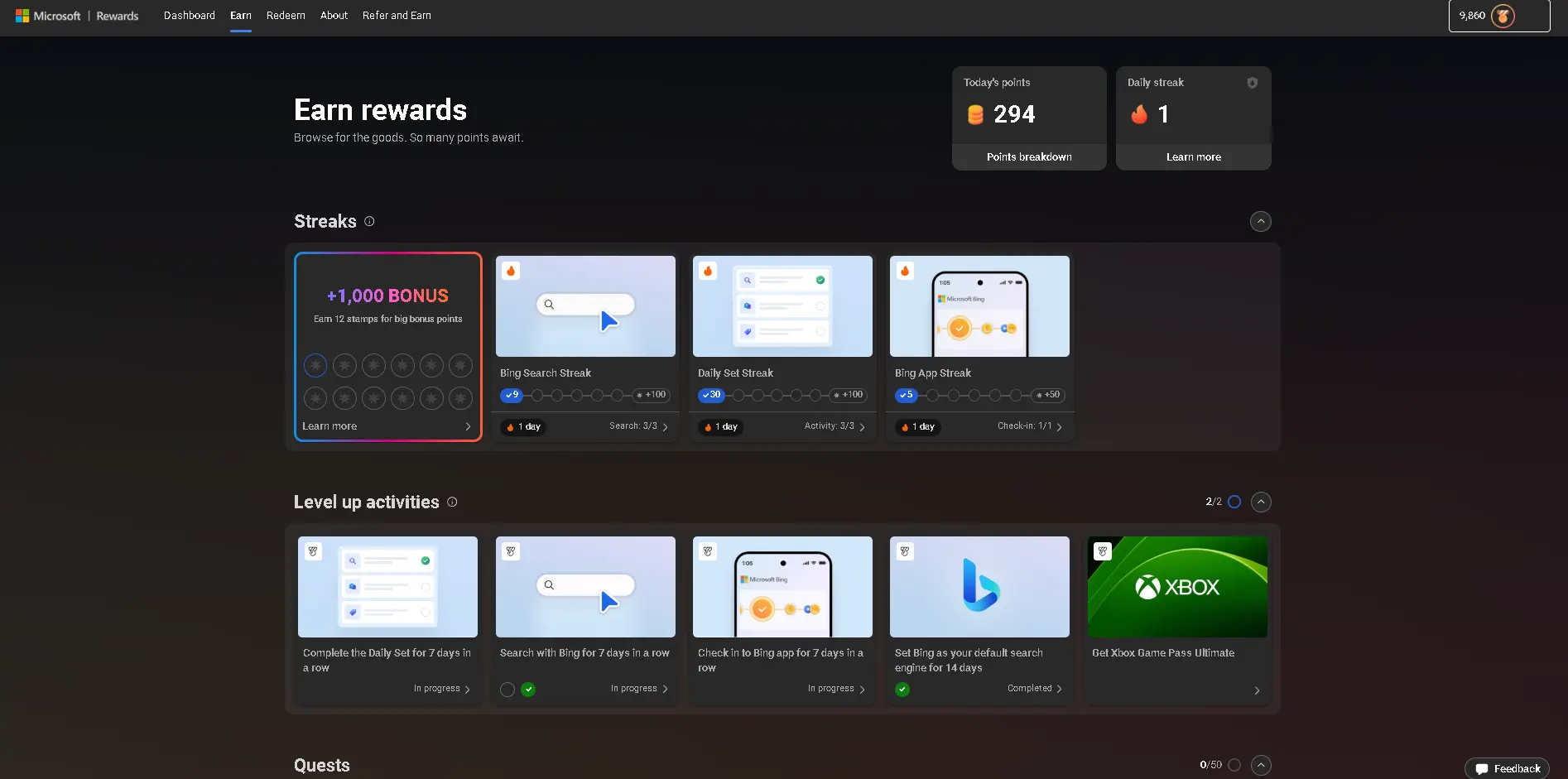This screenshot has height=779, width=1568.
Task: Click the coin stack icon in Today's points
Action: (x=975, y=114)
